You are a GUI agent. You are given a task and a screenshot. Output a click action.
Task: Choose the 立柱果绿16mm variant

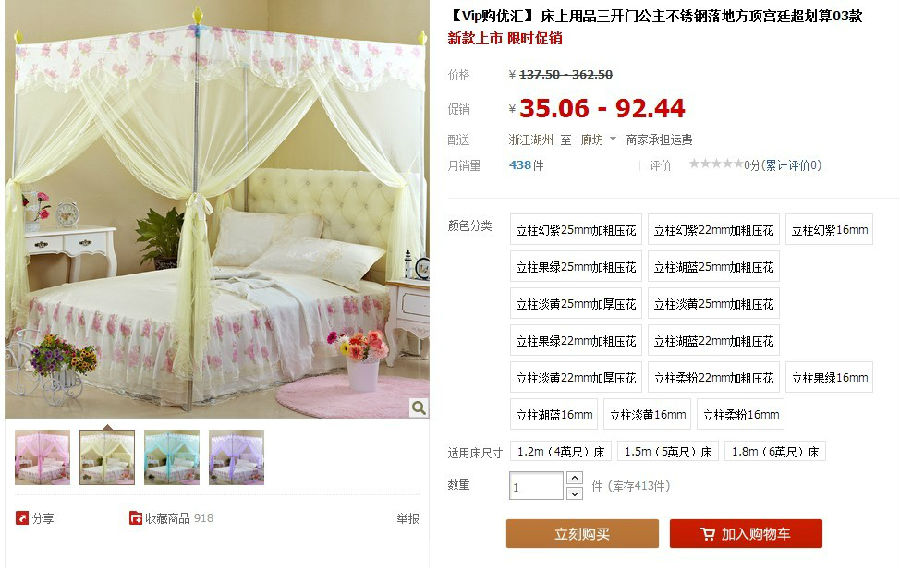[x=829, y=378]
